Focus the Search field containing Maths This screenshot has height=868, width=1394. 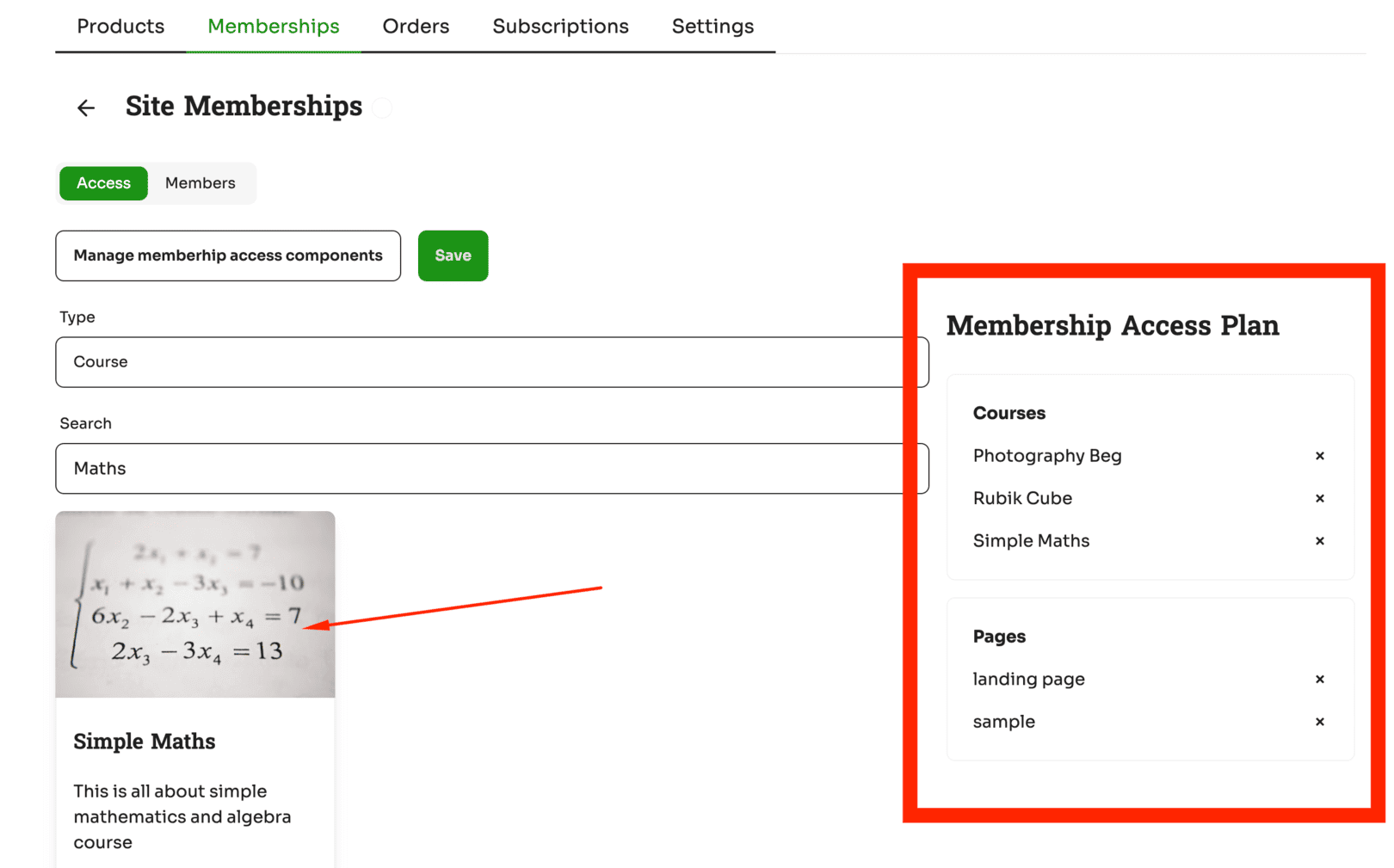492,469
